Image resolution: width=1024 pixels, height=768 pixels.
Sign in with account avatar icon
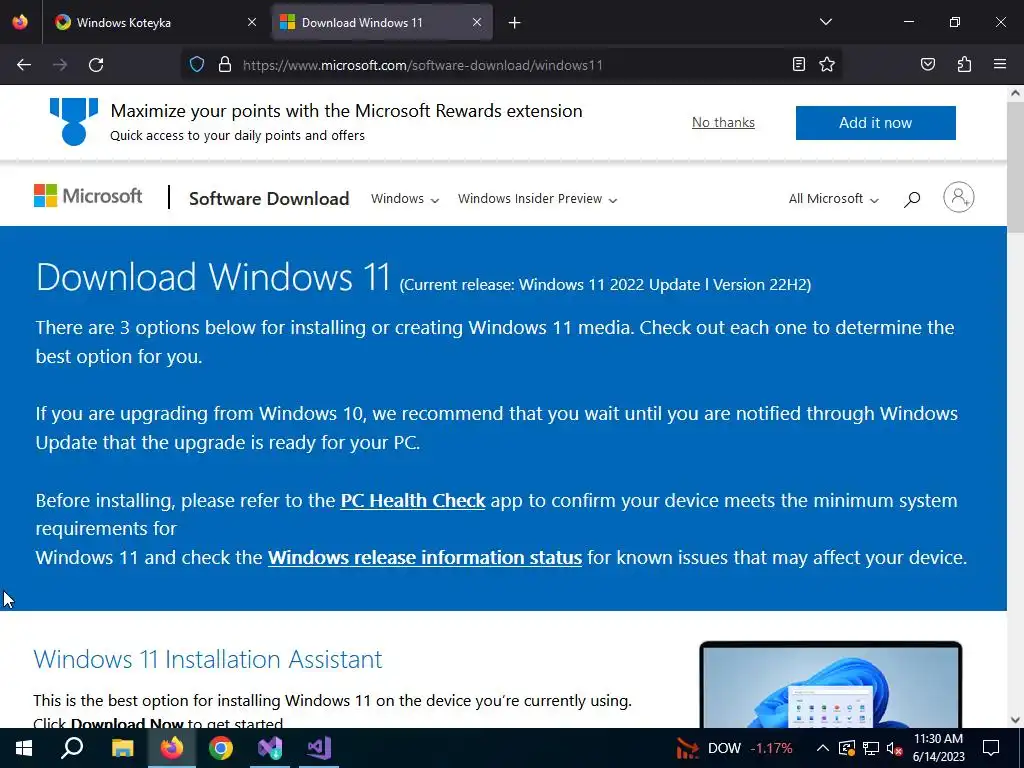(958, 197)
